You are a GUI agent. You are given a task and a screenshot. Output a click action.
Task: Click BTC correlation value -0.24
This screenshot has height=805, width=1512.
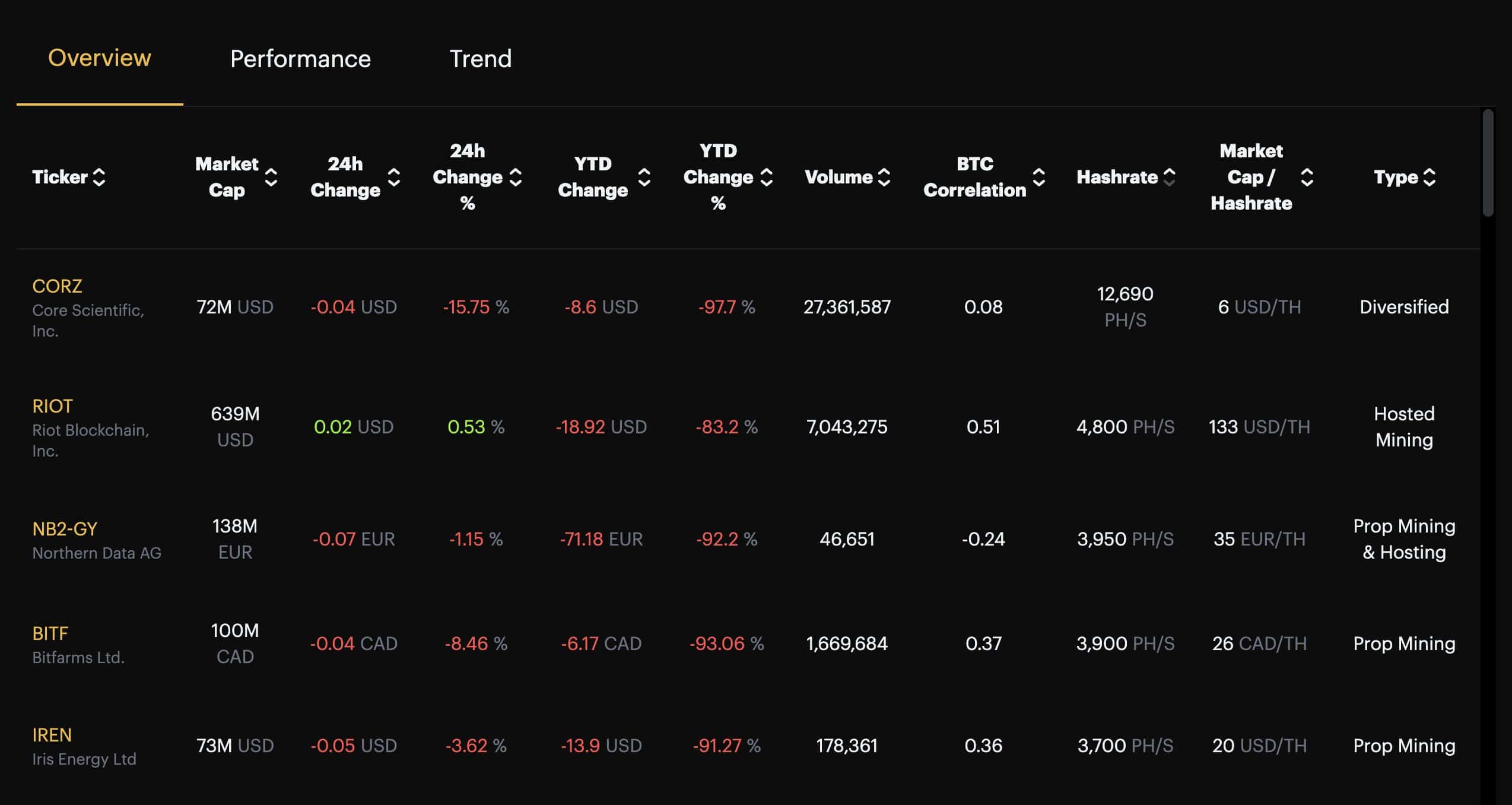pos(983,539)
